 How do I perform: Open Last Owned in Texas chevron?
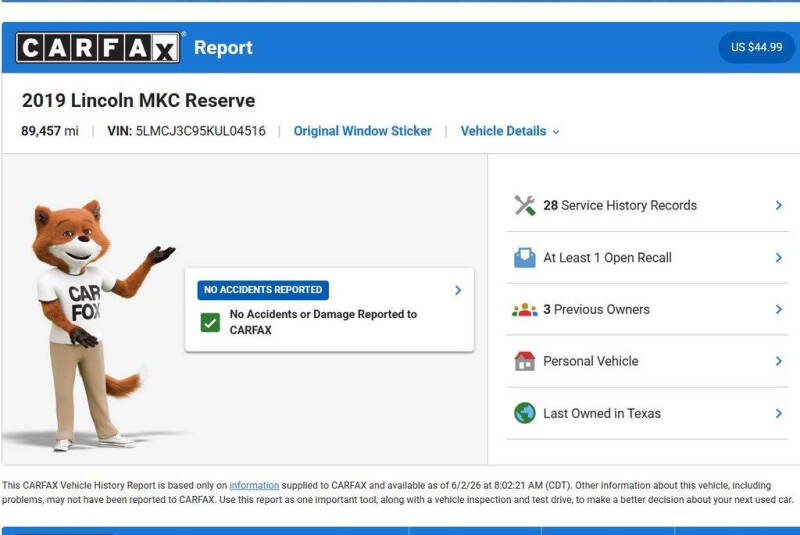pos(779,413)
